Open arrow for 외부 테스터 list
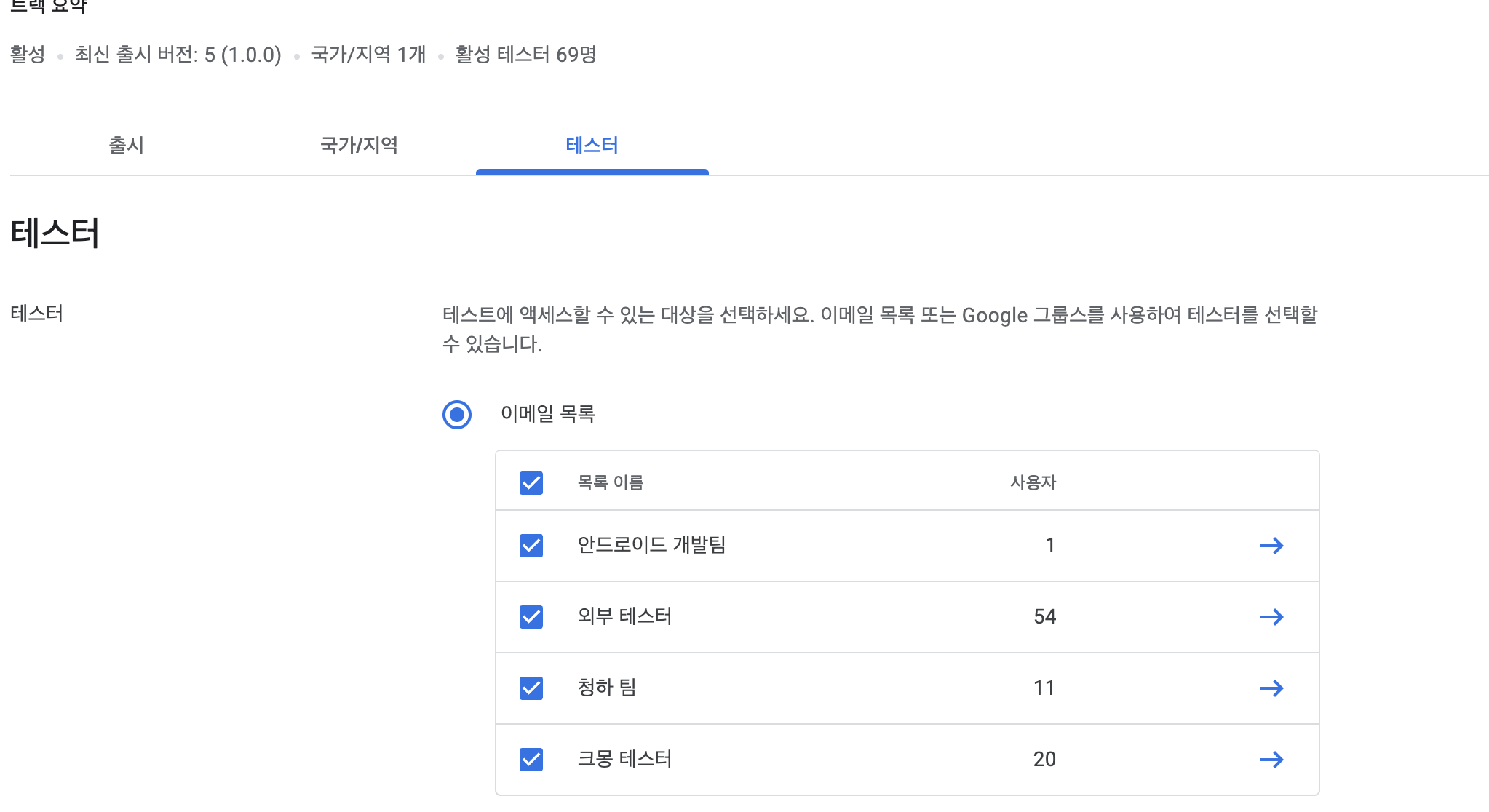This screenshot has height=812, width=1489. [x=1271, y=617]
